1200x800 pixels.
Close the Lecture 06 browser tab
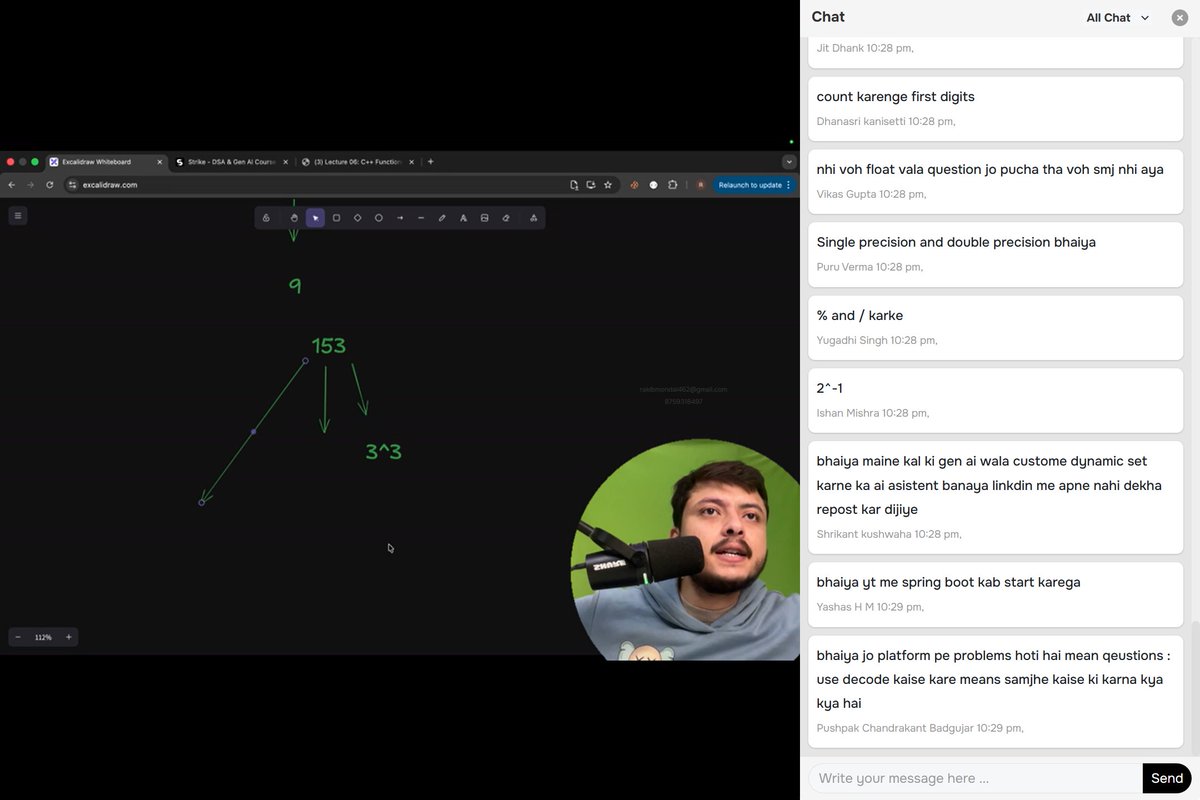411,162
